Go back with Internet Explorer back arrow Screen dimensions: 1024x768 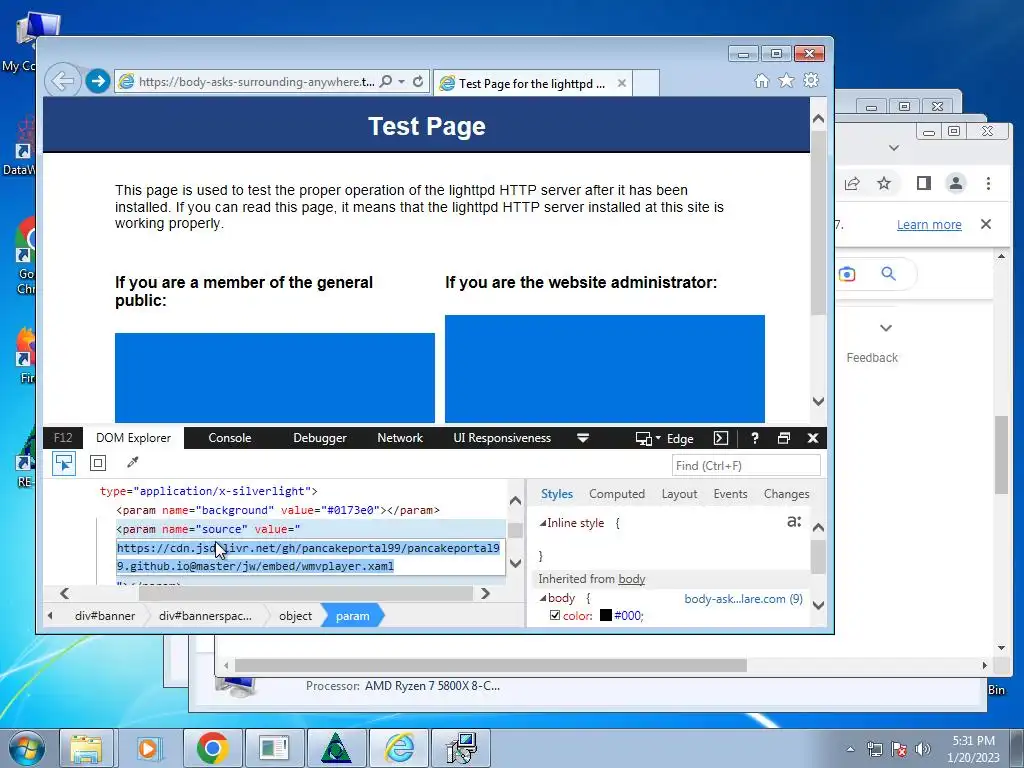point(63,82)
